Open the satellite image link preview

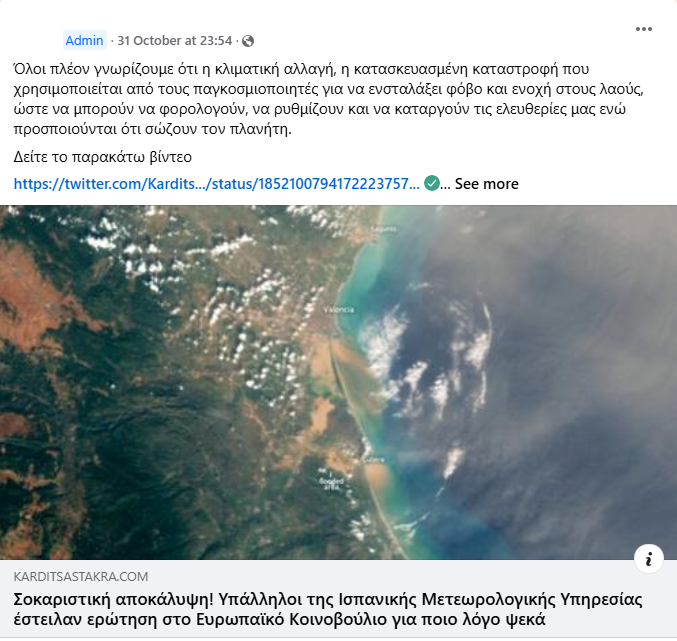338,382
